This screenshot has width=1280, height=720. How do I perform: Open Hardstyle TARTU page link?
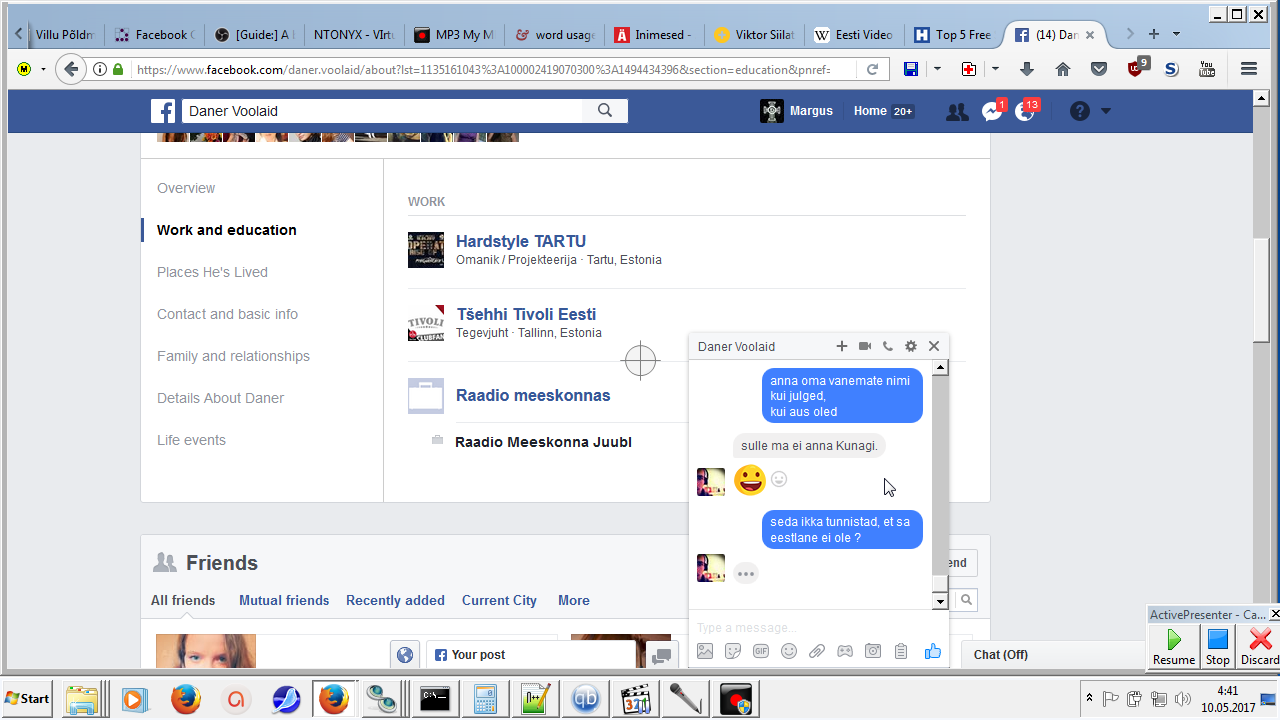tap(521, 241)
